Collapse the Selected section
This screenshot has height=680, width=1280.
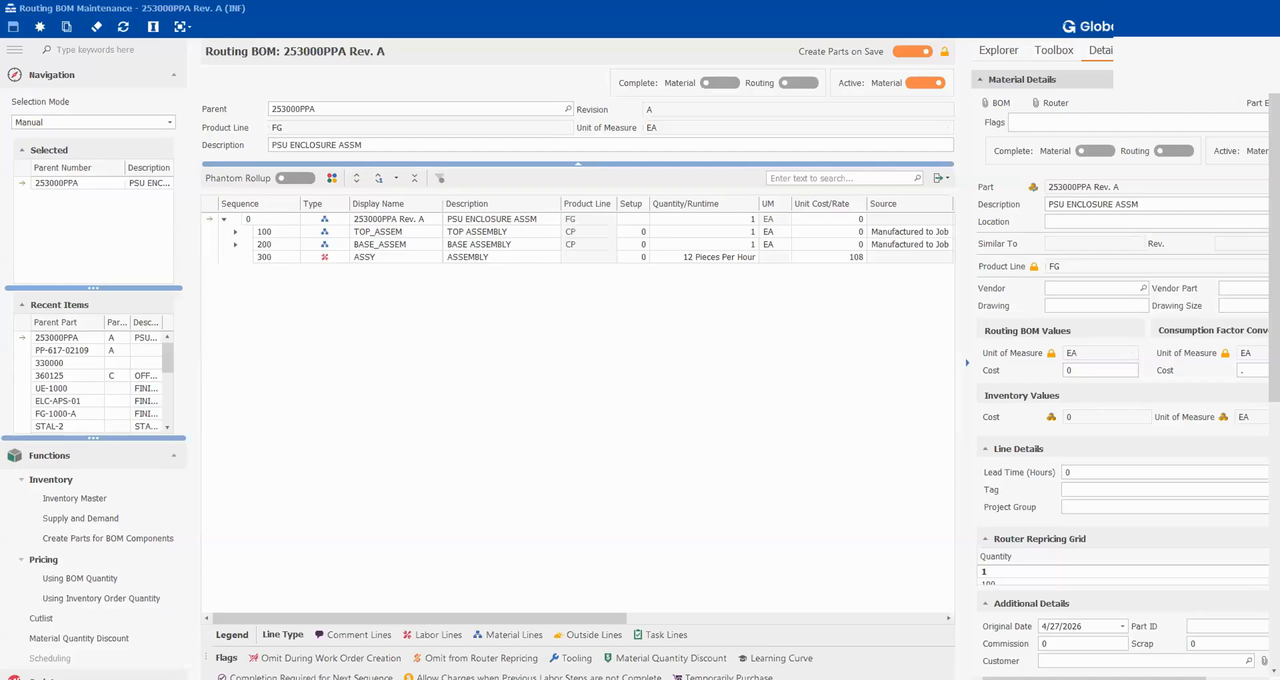(x=22, y=150)
